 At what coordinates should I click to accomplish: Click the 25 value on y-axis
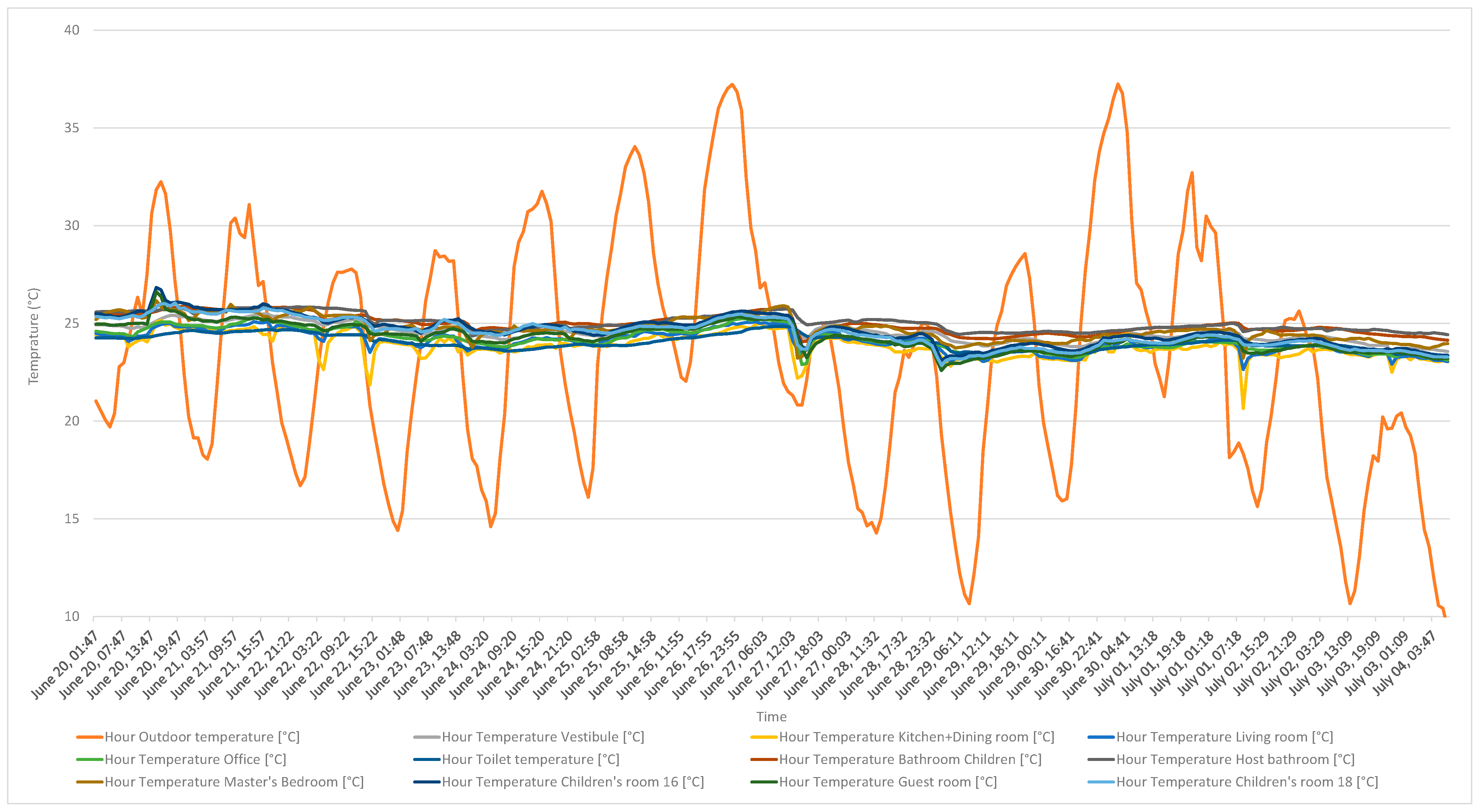pos(71,323)
